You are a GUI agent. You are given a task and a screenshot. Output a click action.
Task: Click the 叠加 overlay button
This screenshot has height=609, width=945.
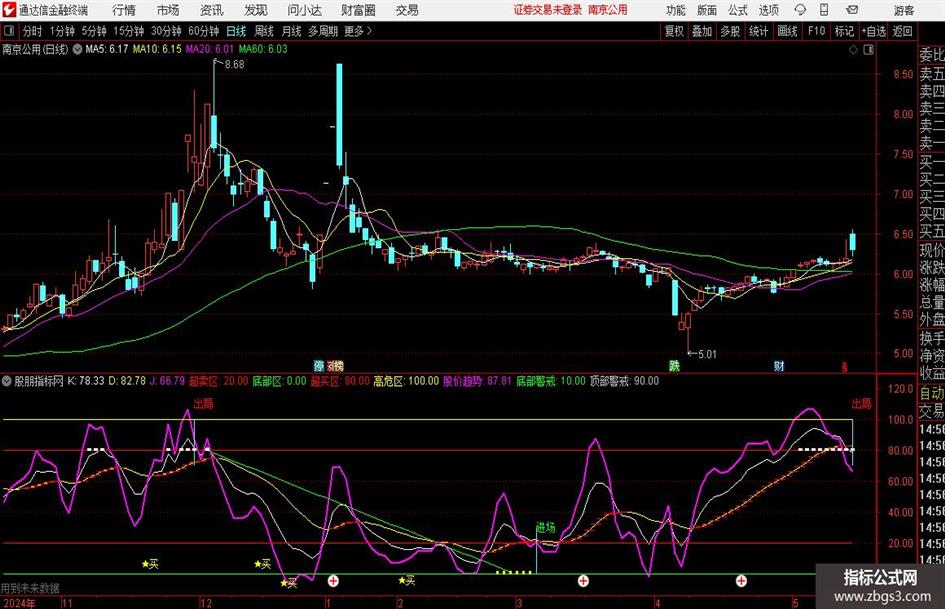point(702,31)
